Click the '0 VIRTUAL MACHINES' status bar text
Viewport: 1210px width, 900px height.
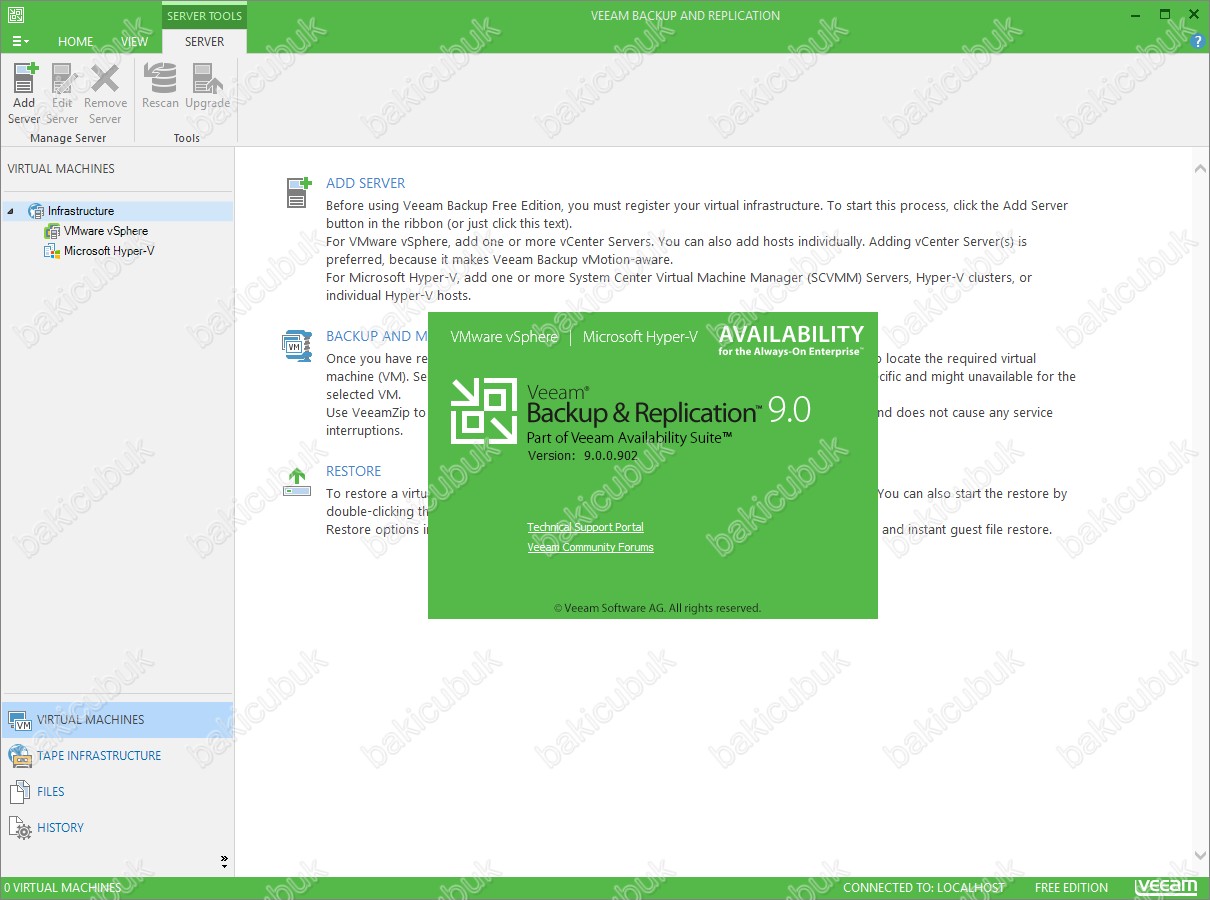(63, 888)
